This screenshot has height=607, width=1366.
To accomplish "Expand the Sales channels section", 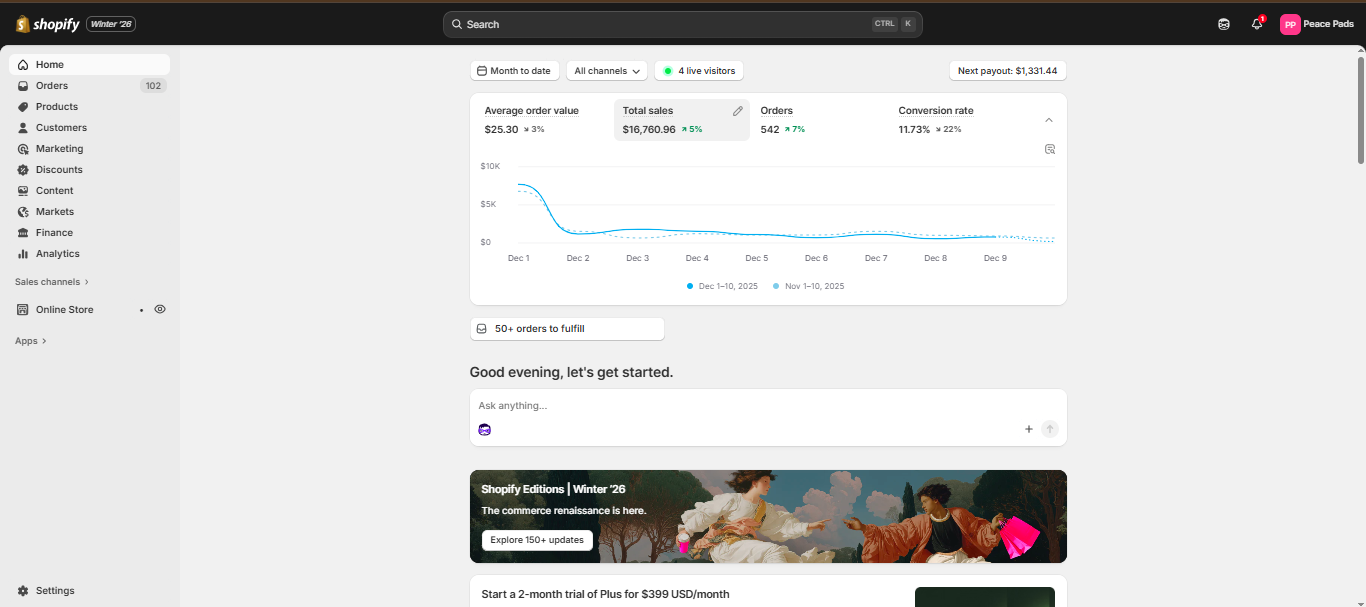I will pyautogui.click(x=52, y=282).
